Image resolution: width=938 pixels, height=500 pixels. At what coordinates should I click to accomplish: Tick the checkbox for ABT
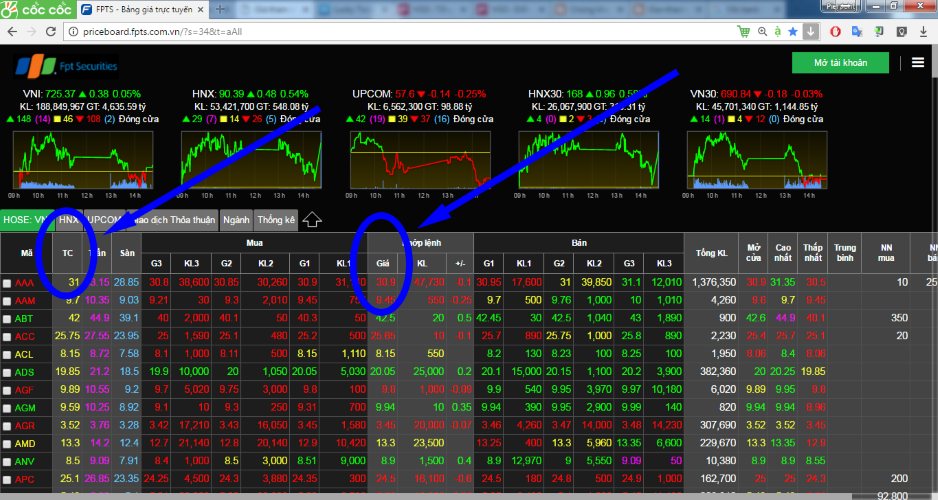[x=7, y=319]
